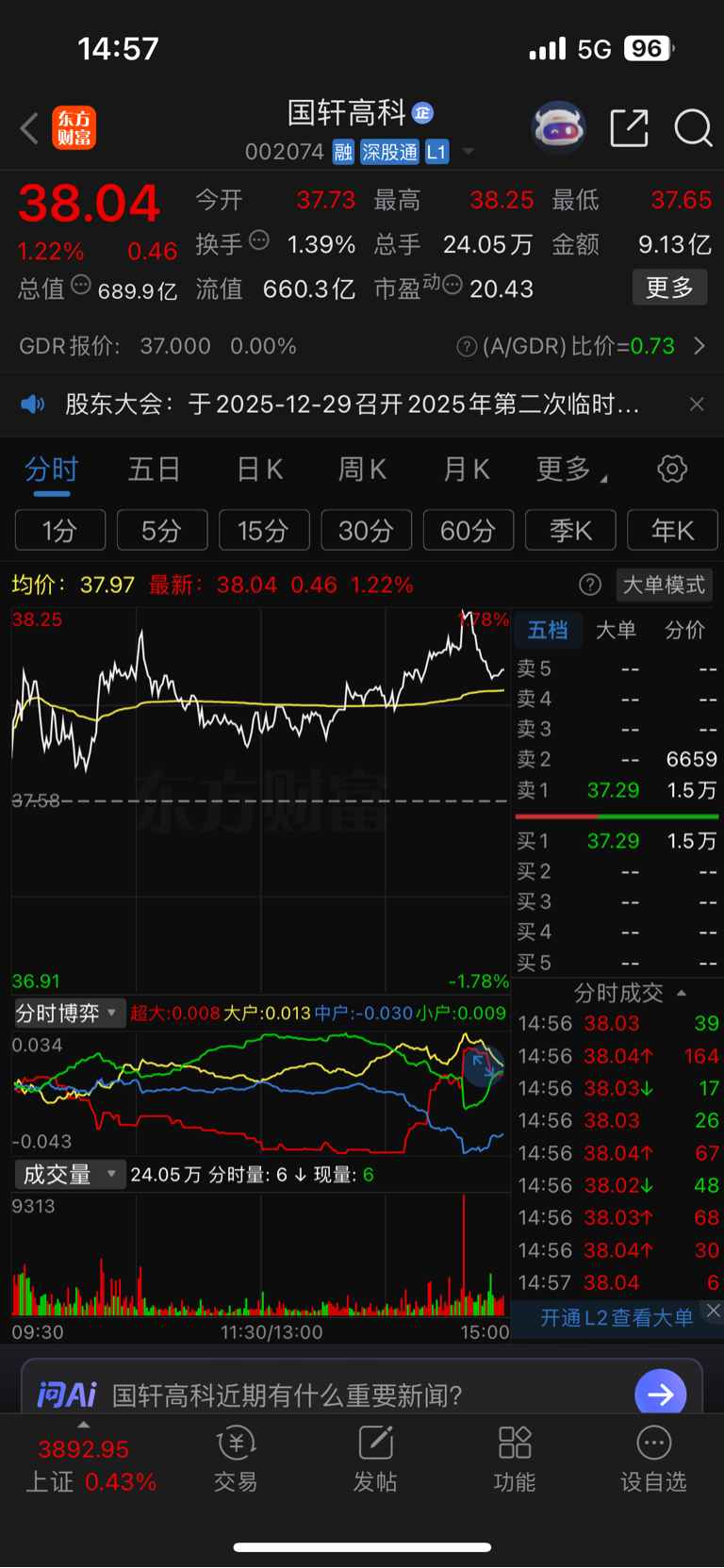Open chart settings gear icon
The height and width of the screenshot is (1568, 724).
[672, 469]
